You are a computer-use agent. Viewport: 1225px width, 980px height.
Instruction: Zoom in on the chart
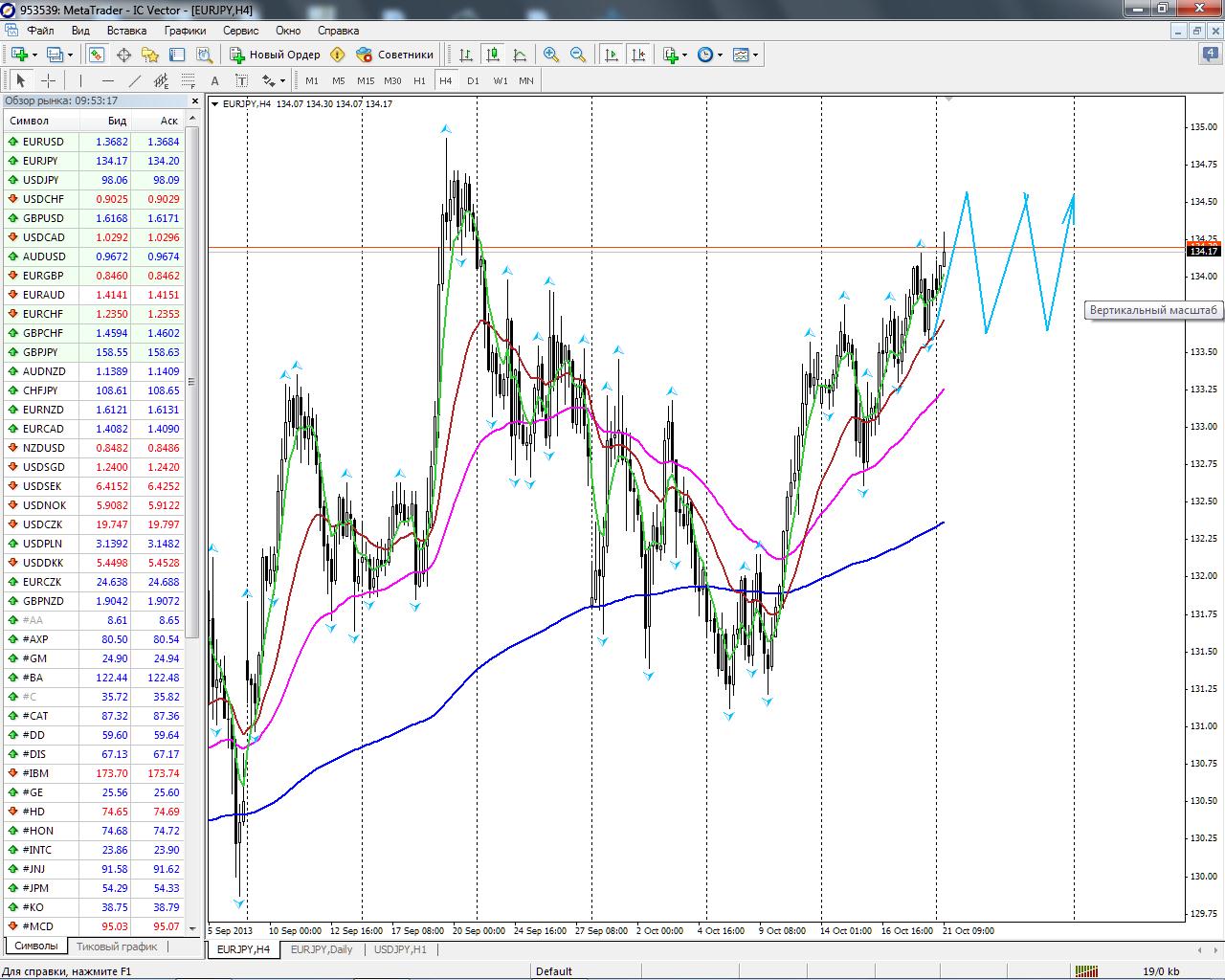pyautogui.click(x=551, y=55)
